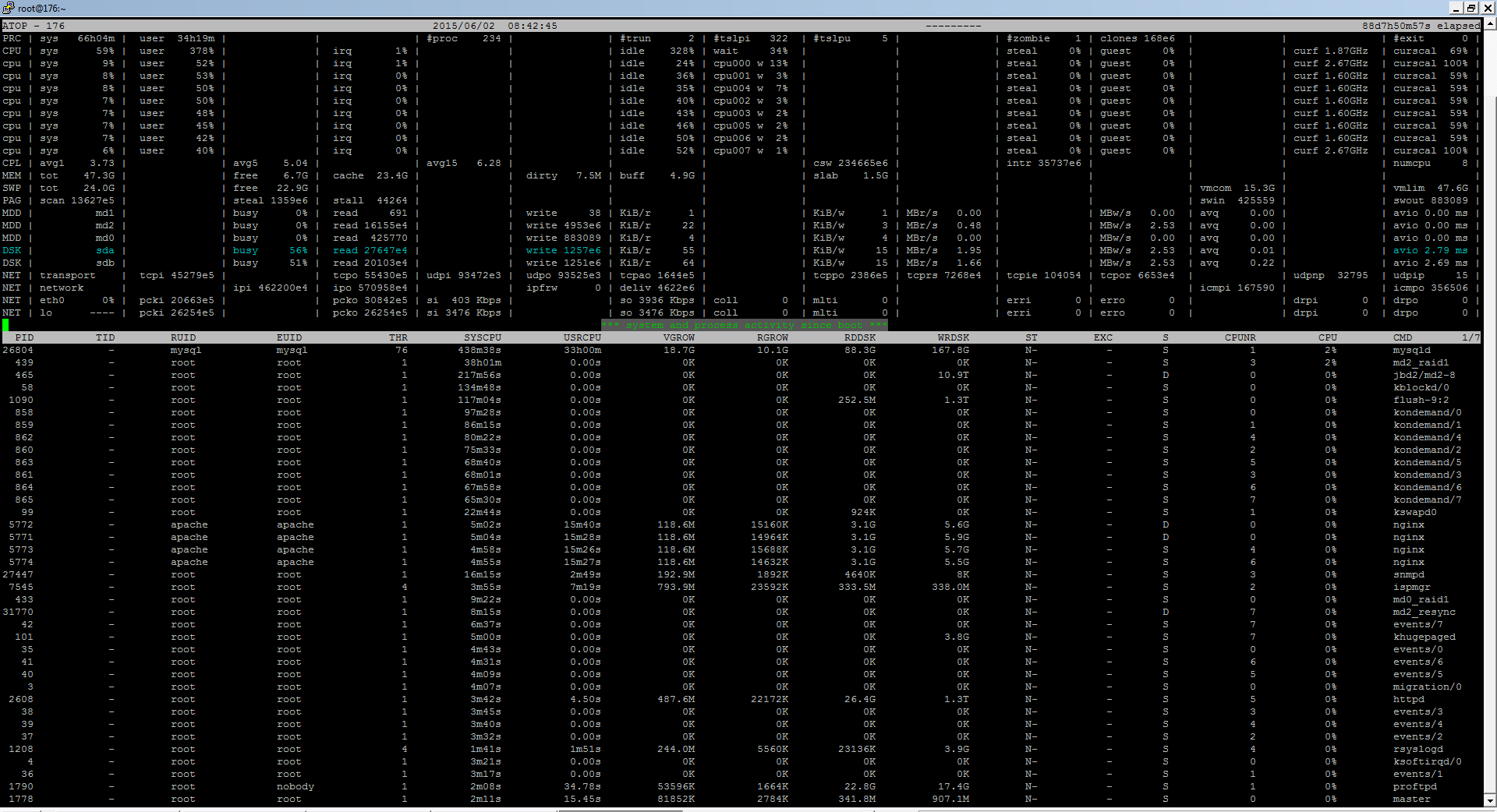
Task: Click the 'nobody' EUID entry
Action: [296, 786]
